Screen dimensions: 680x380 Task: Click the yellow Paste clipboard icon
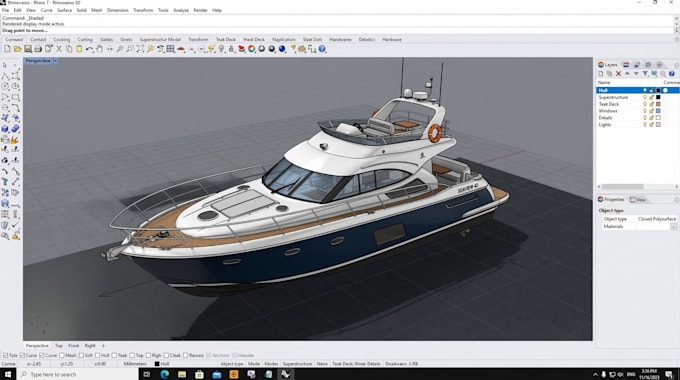tap(79, 49)
